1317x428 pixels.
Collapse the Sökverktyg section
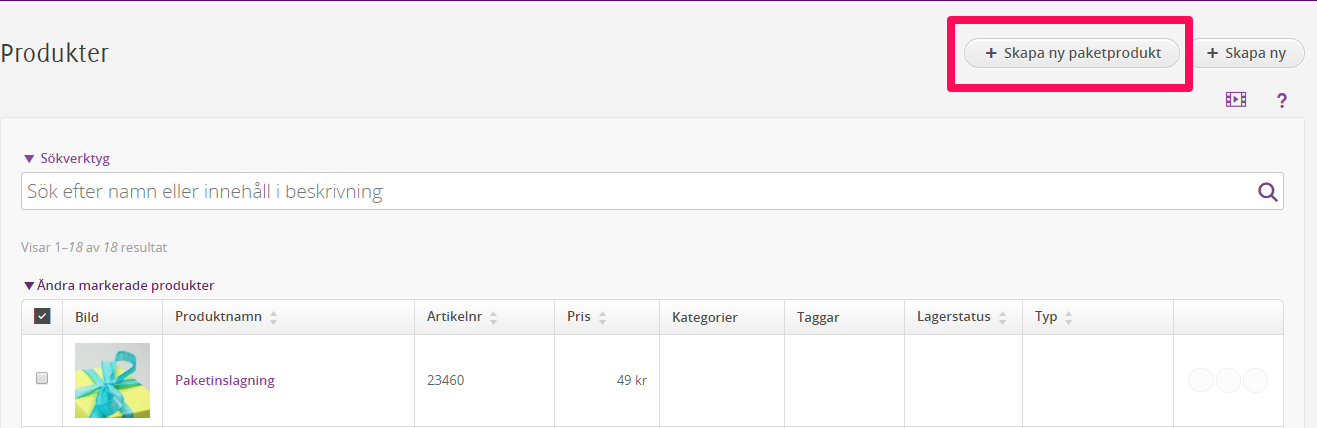click(x=66, y=158)
